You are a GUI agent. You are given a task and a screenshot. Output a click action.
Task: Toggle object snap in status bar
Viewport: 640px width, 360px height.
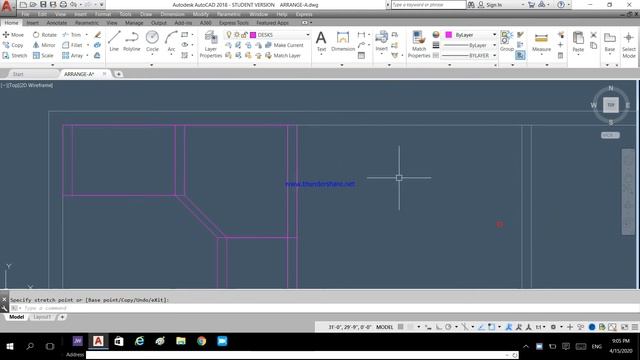(x=491, y=327)
